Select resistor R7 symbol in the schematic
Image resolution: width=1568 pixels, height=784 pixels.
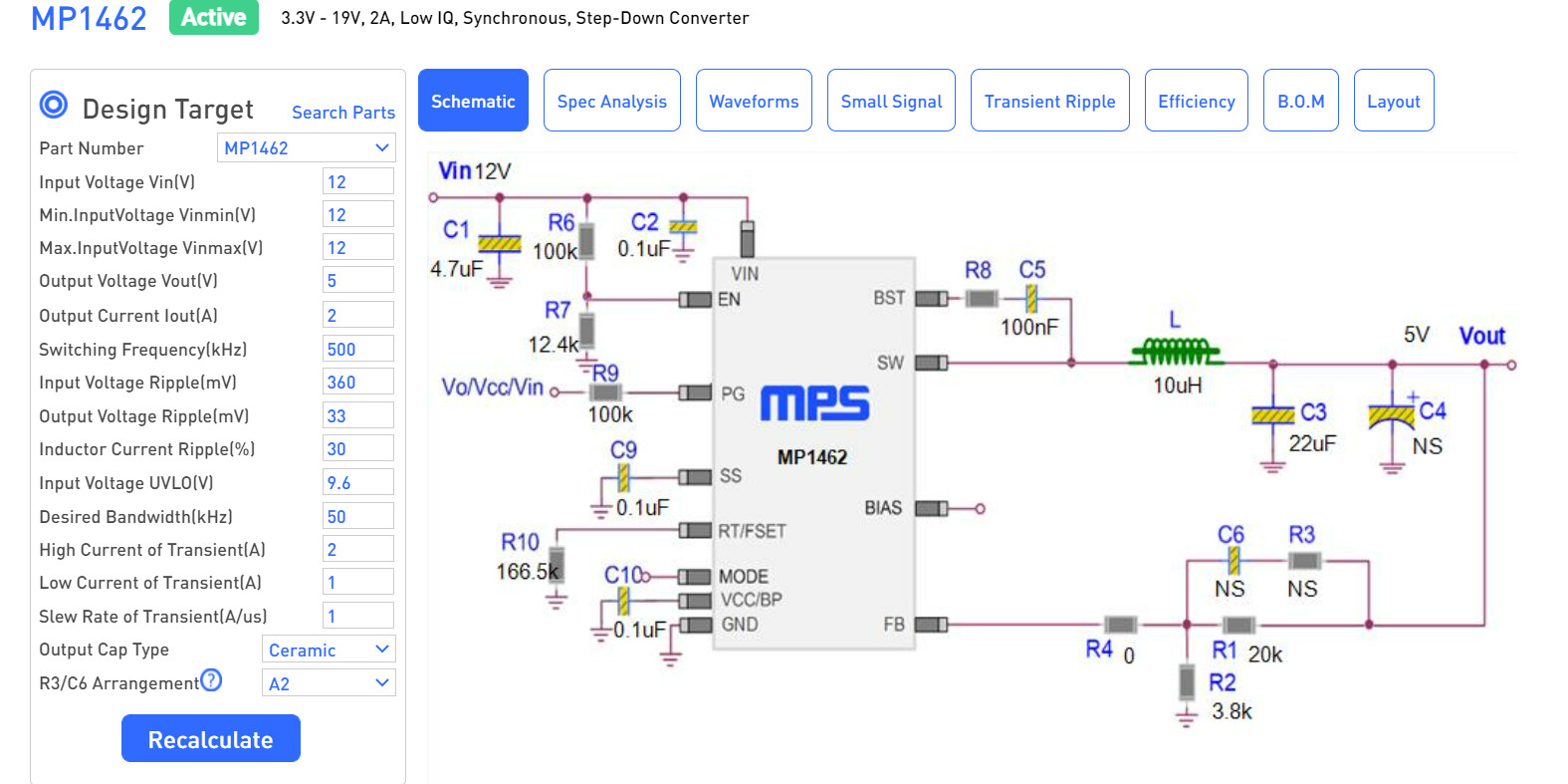(586, 330)
